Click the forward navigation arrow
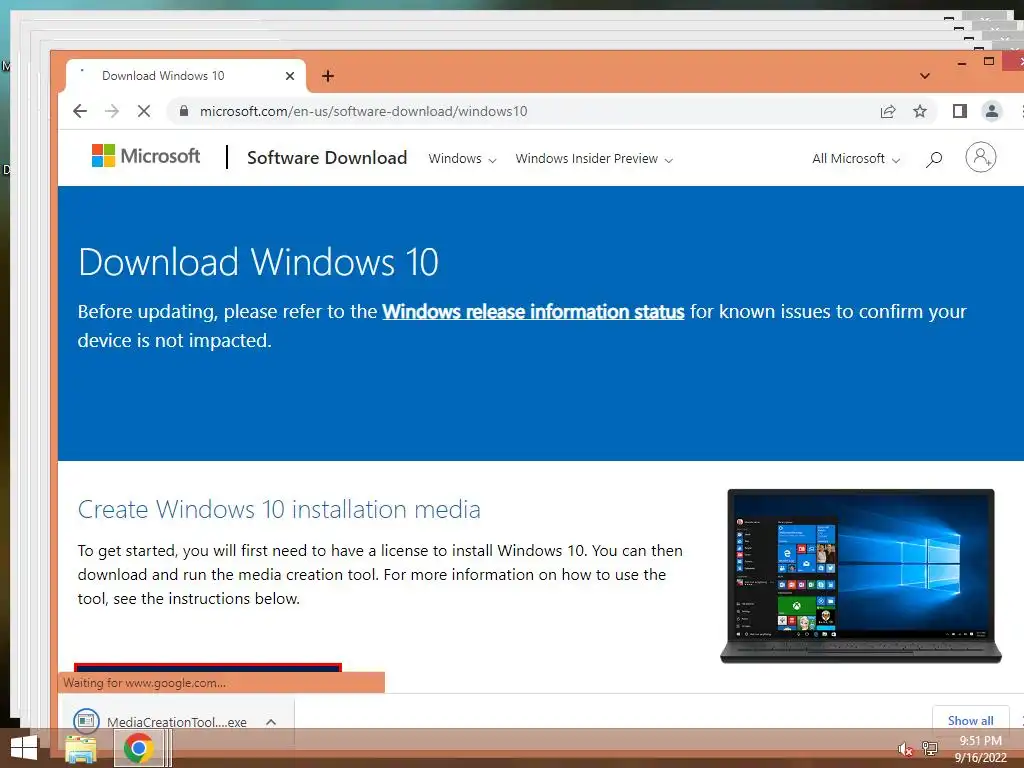The width and height of the screenshot is (1024, 768). click(112, 111)
